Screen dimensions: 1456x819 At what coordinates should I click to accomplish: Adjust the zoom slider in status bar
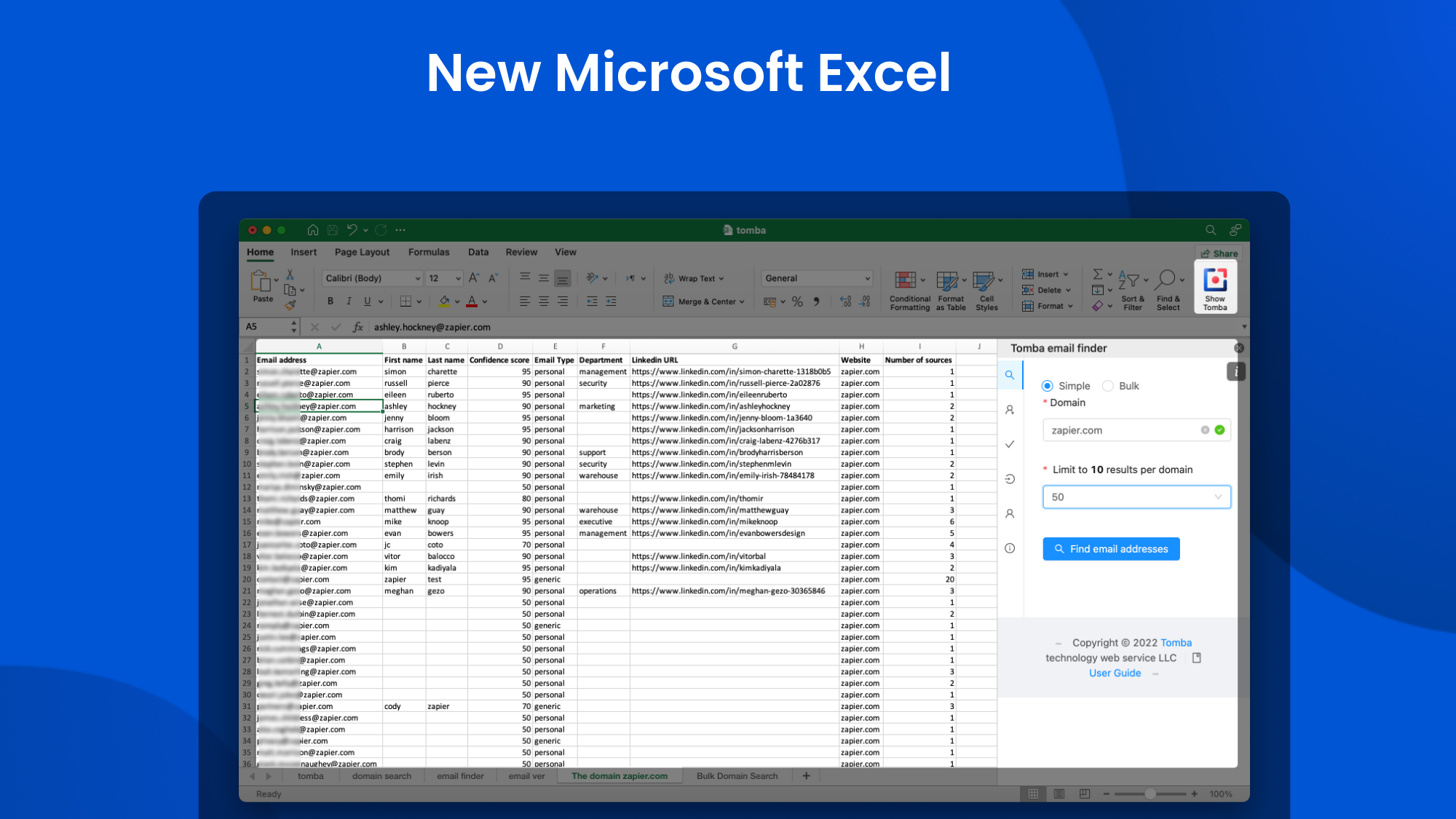[x=1150, y=794]
